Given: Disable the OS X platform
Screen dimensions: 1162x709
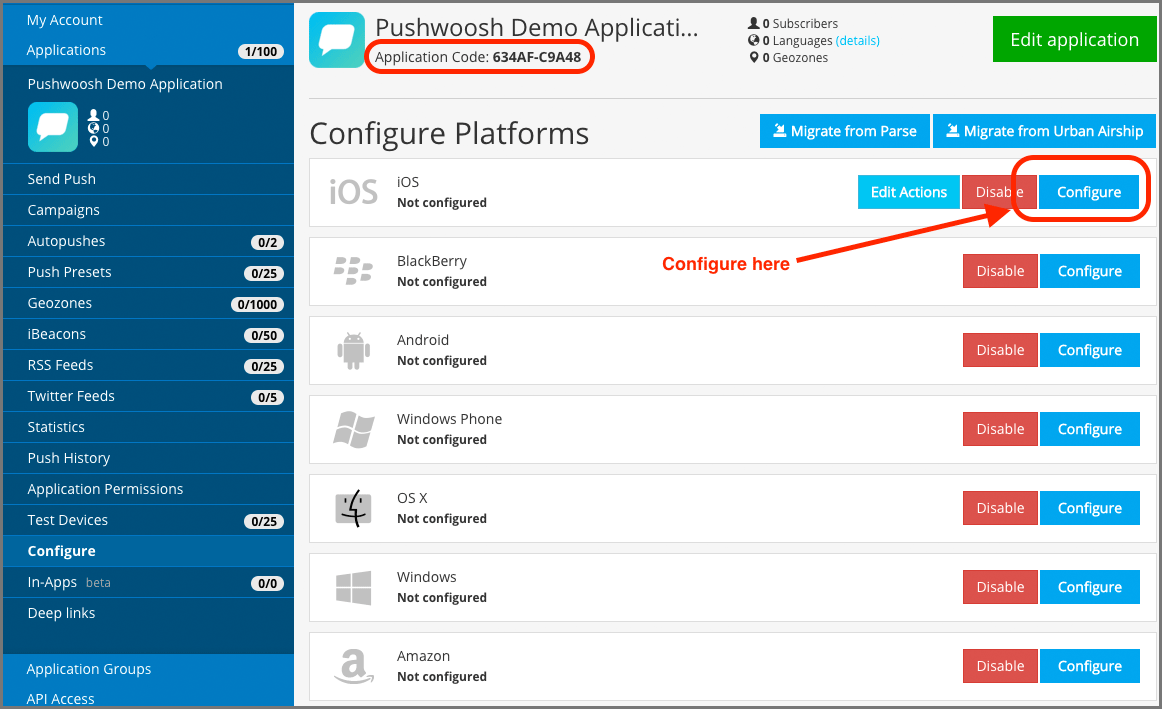Looking at the screenshot, I should pyautogui.click(x=1000, y=508).
